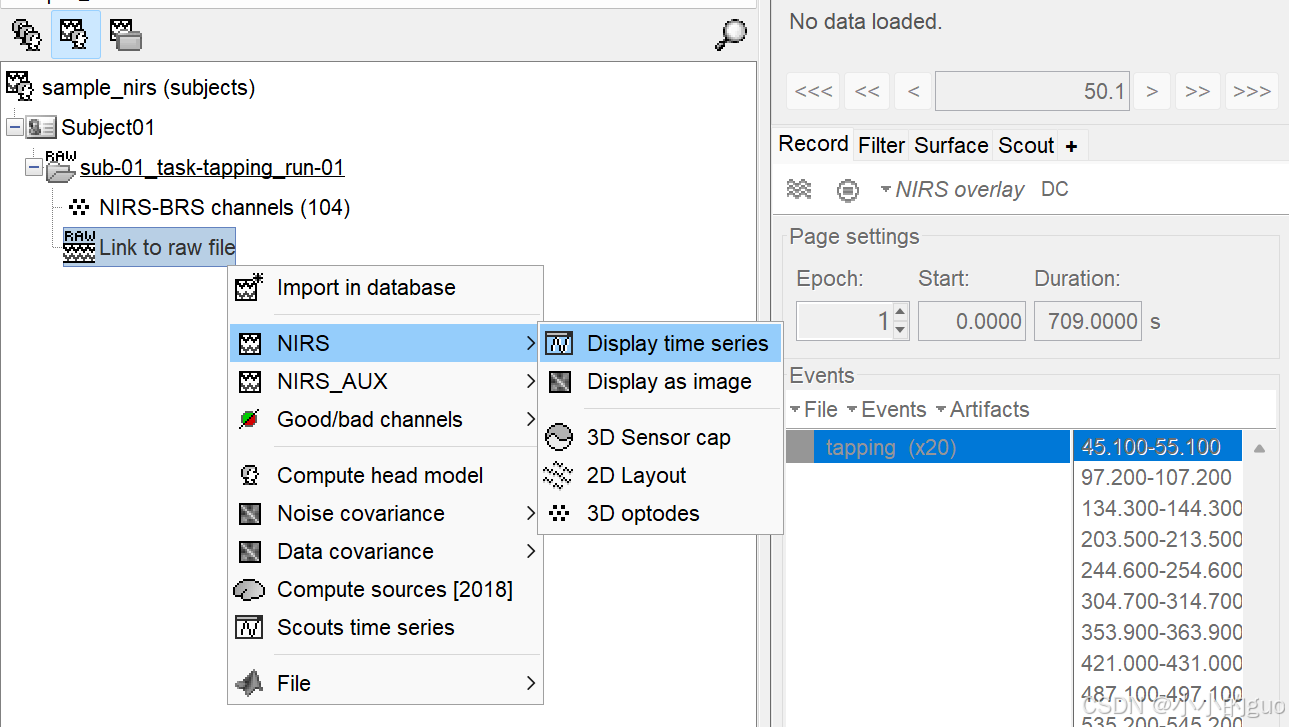Click Compute head model icon
Viewport: 1289px width, 727px height.
[249, 476]
